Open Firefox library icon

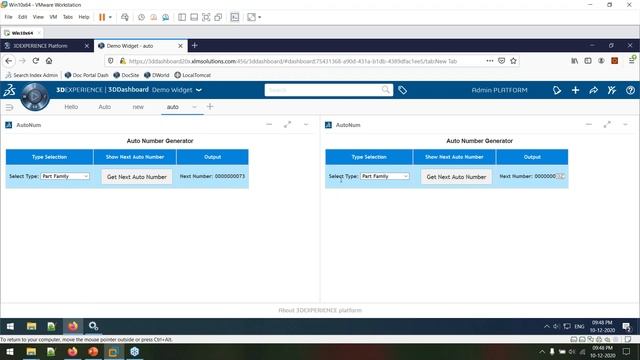point(575,61)
